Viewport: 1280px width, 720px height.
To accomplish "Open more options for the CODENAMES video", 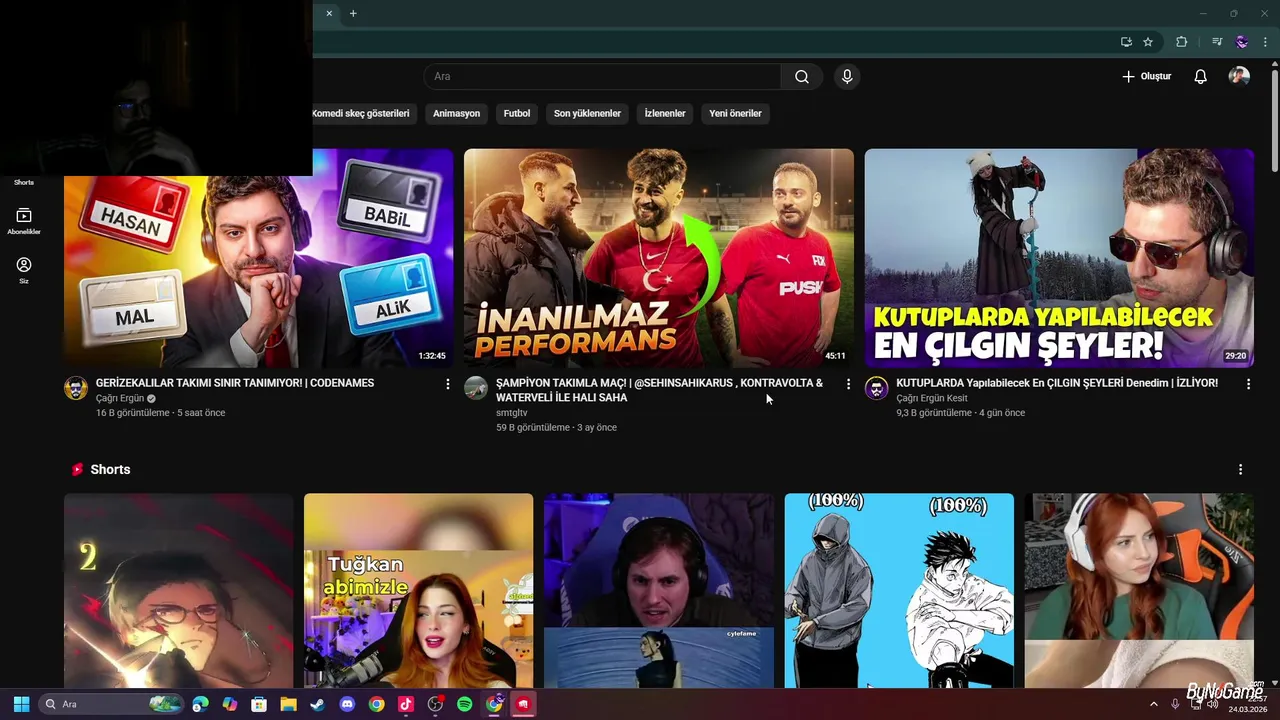I will click(447, 384).
